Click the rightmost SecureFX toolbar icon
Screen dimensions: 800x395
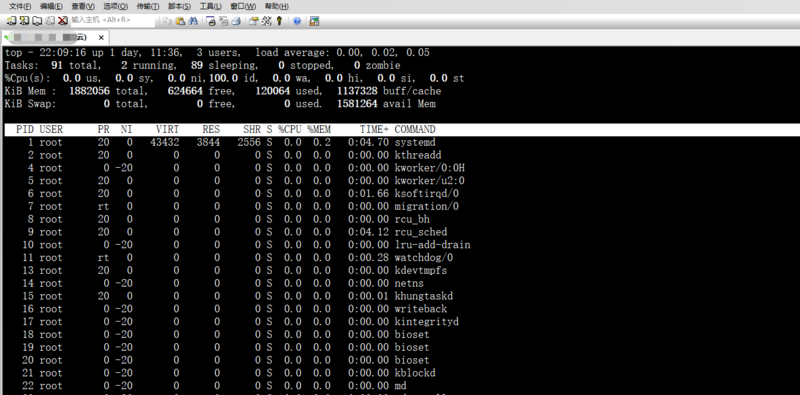pos(314,21)
